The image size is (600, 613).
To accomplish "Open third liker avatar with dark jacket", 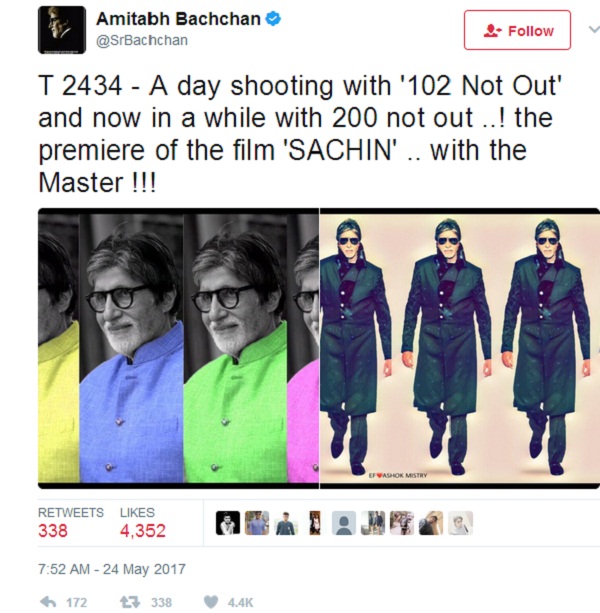I will 286,523.
